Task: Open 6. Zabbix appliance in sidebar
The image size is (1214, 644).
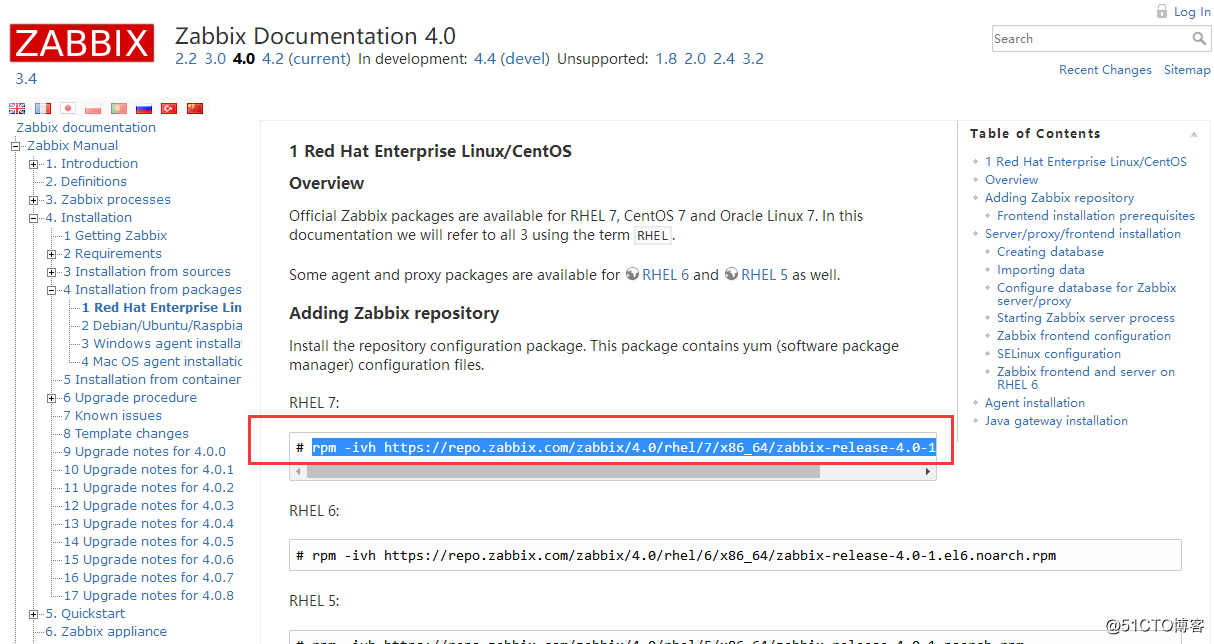Action: point(106,632)
